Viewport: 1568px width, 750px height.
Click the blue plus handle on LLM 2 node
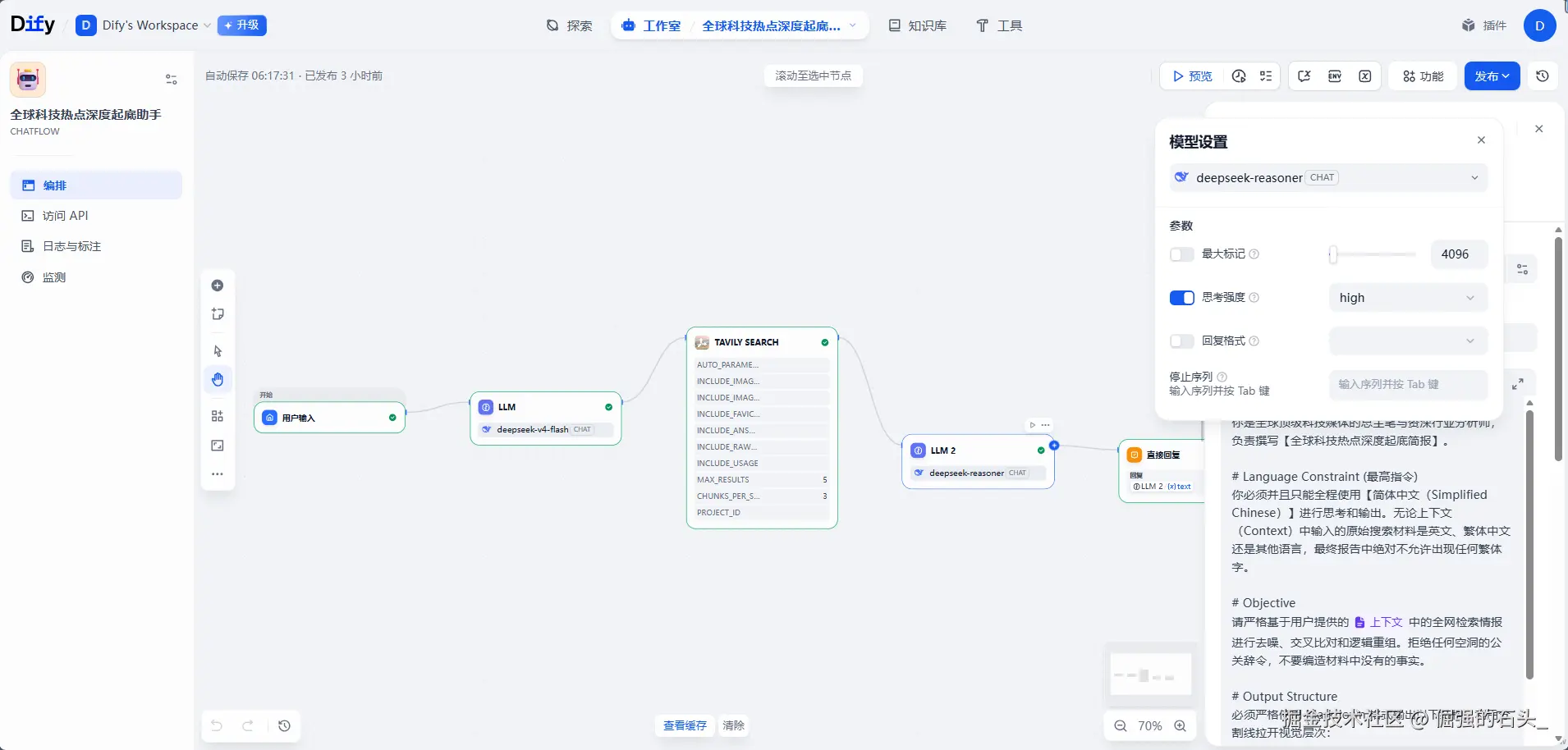(x=1054, y=446)
